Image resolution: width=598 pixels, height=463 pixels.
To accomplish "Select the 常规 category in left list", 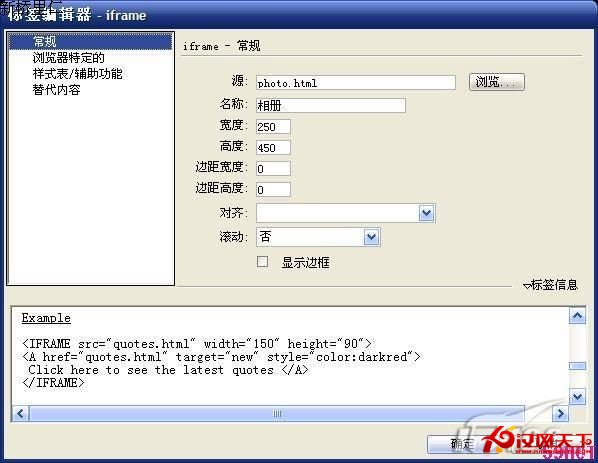I will click(x=91, y=41).
